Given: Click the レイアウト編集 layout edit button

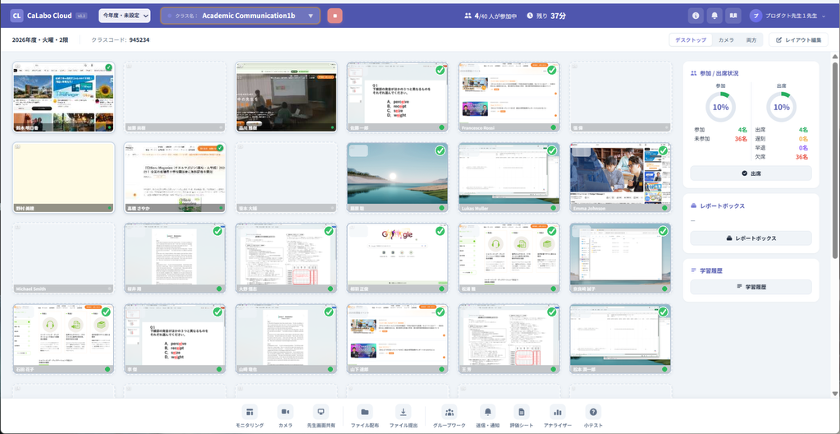Looking at the screenshot, I should 798,40.
